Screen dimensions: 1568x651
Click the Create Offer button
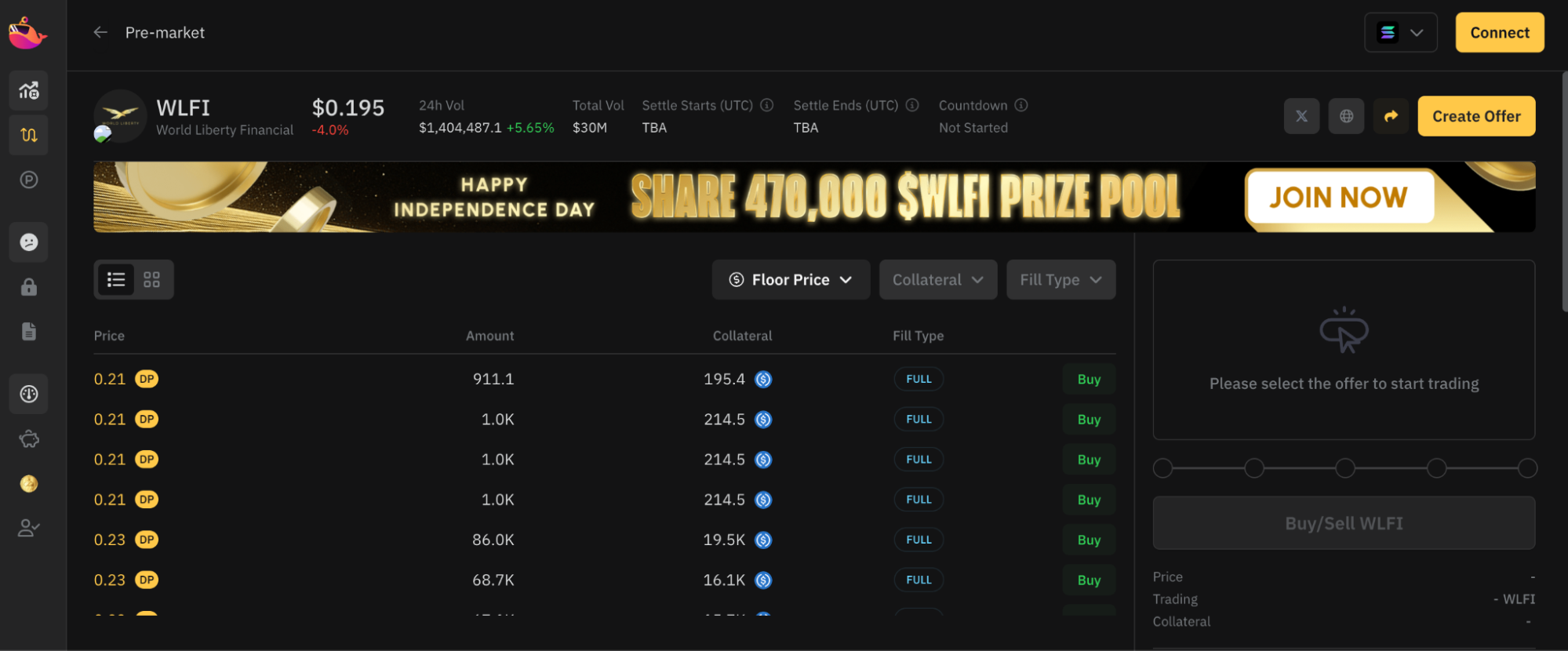click(1476, 116)
